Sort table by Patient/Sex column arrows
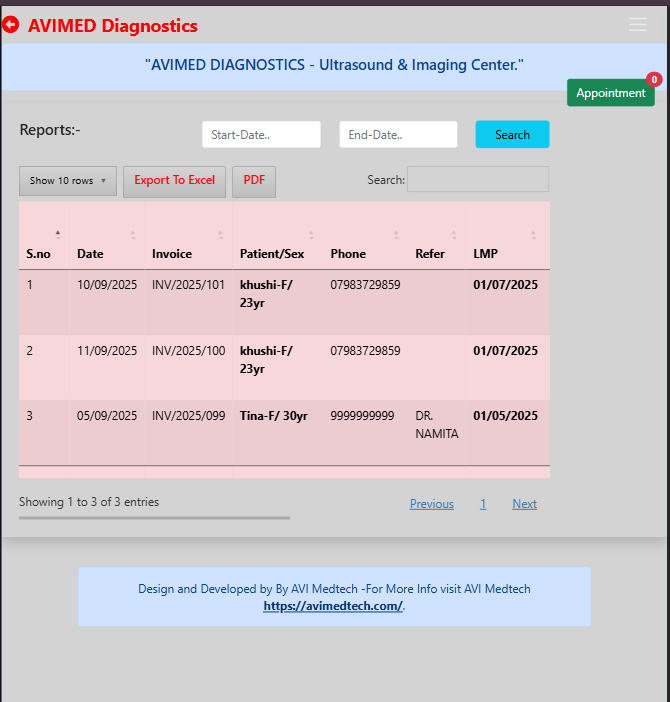The image size is (670, 702). pyautogui.click(x=311, y=235)
